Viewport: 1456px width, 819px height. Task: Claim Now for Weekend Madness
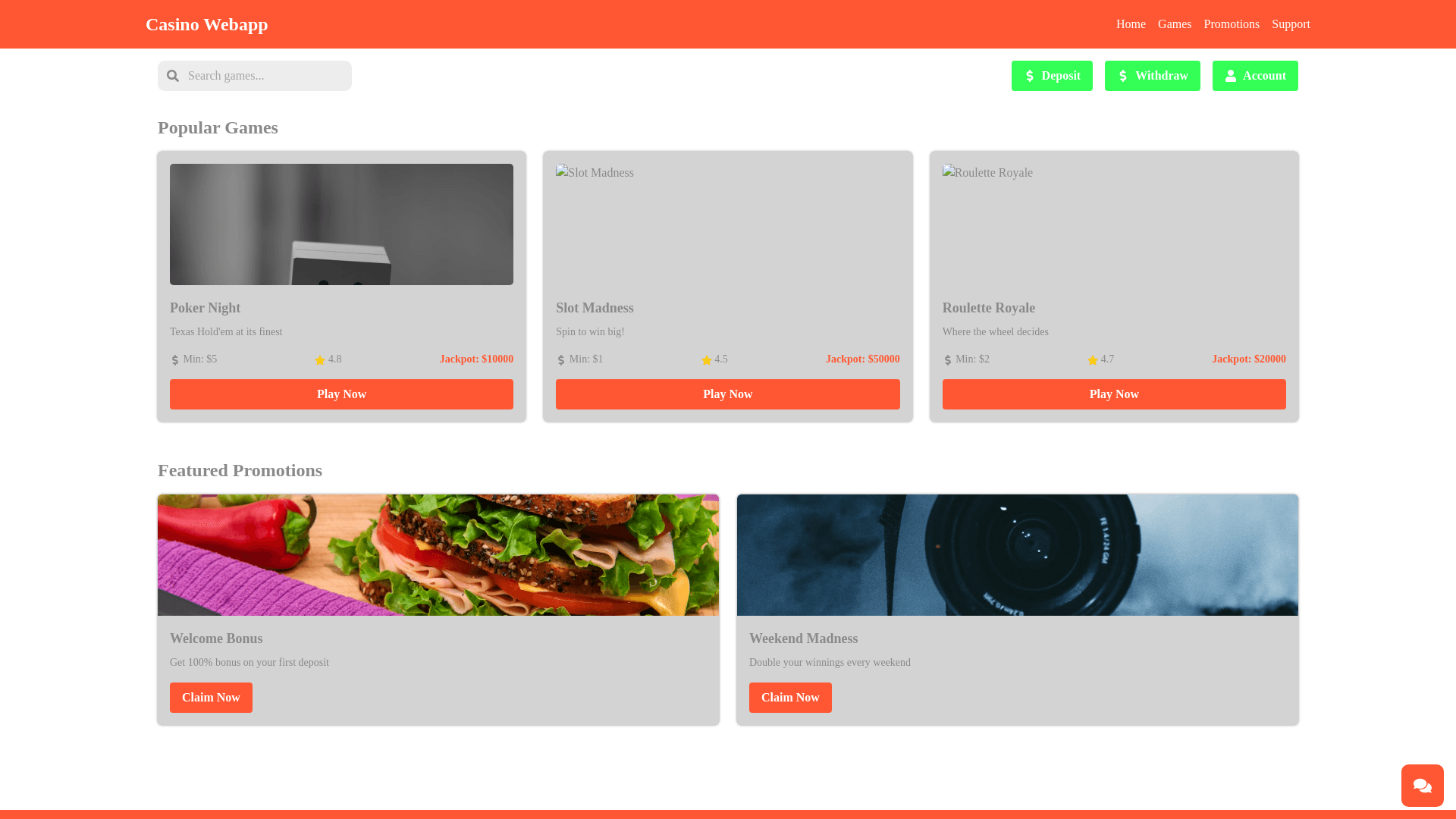pos(790,698)
